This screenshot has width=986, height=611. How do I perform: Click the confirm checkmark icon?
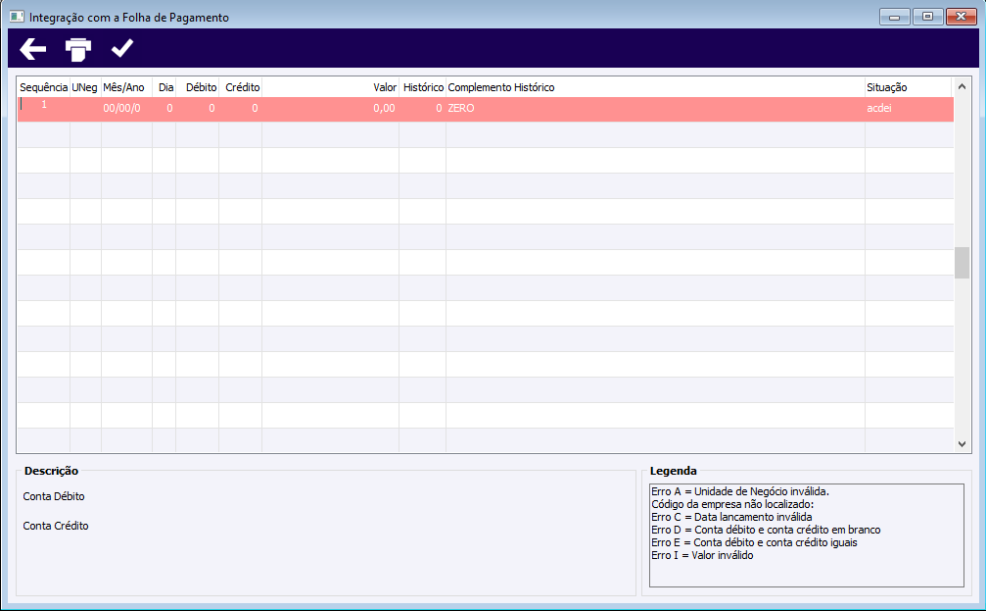(122, 48)
